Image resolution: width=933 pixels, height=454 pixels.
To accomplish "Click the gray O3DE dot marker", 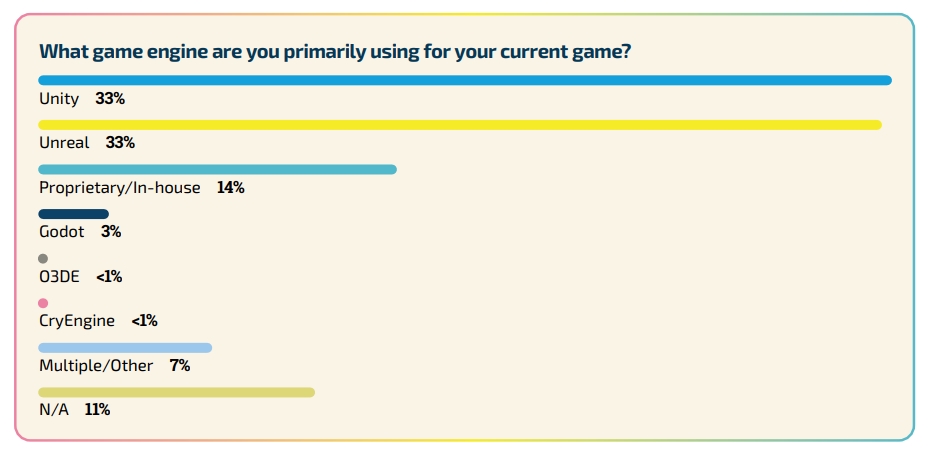I will click(43, 259).
